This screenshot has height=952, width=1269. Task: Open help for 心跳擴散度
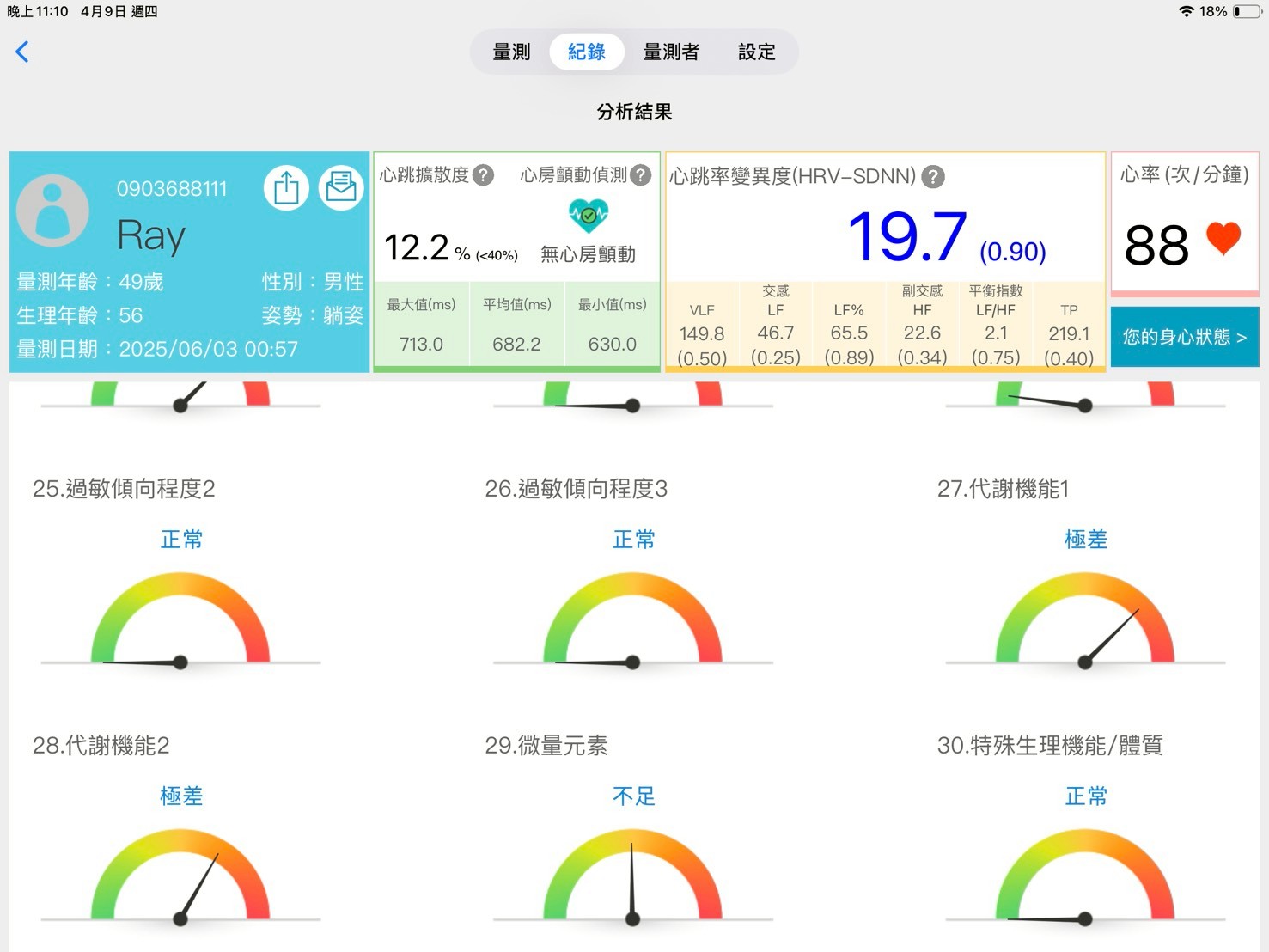click(484, 175)
